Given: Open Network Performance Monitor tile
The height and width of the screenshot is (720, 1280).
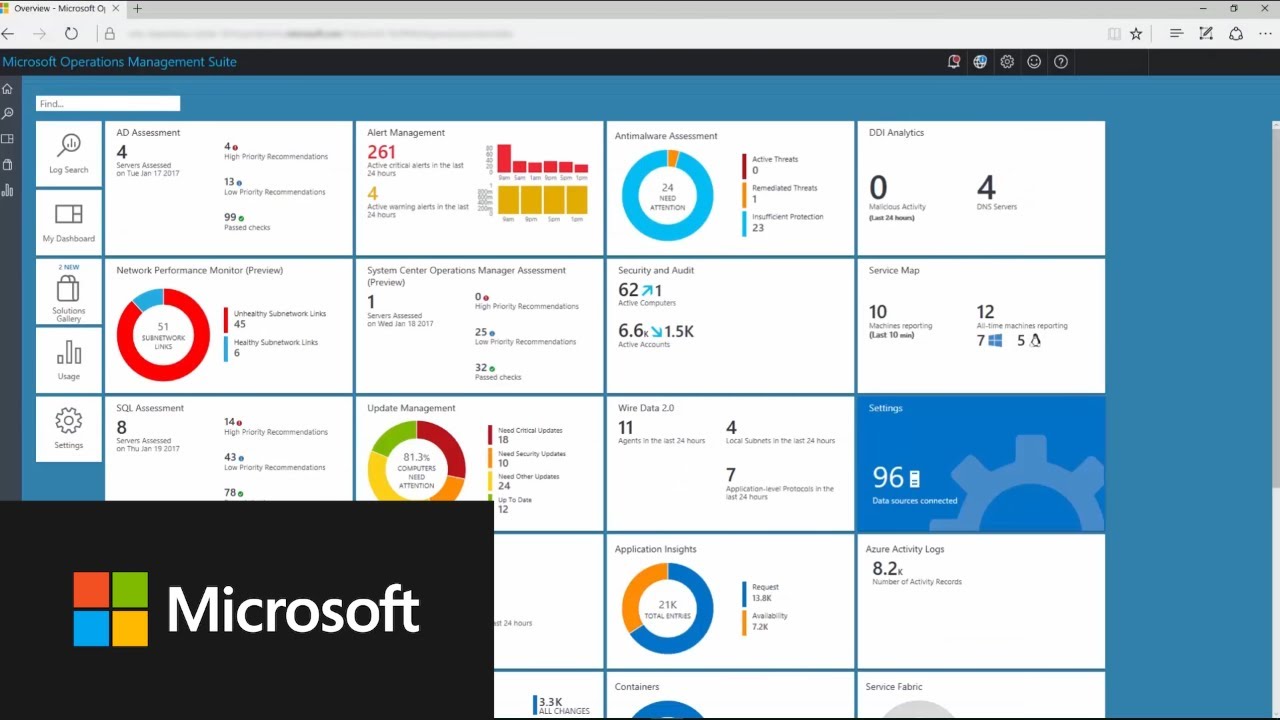Looking at the screenshot, I should (x=228, y=326).
